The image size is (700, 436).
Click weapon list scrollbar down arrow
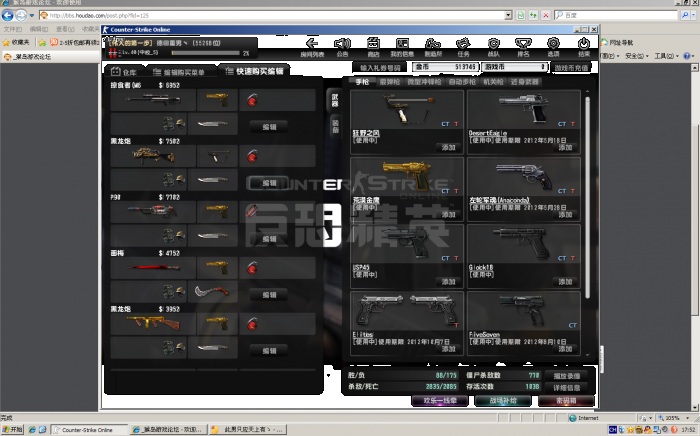coord(588,355)
